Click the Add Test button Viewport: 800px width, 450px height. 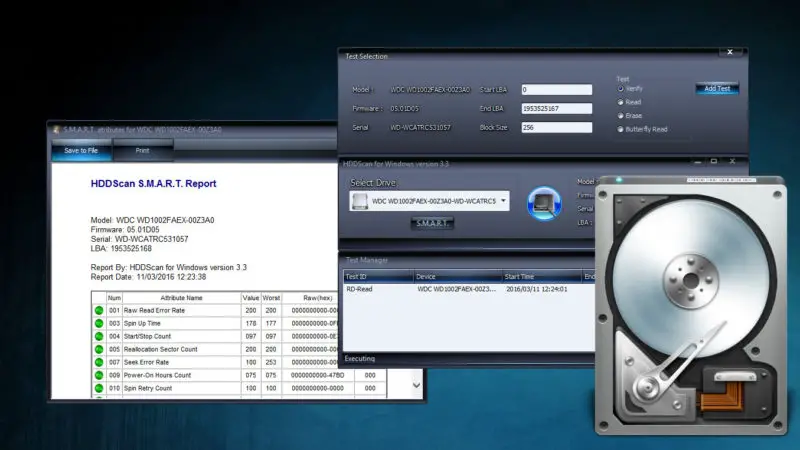717,89
